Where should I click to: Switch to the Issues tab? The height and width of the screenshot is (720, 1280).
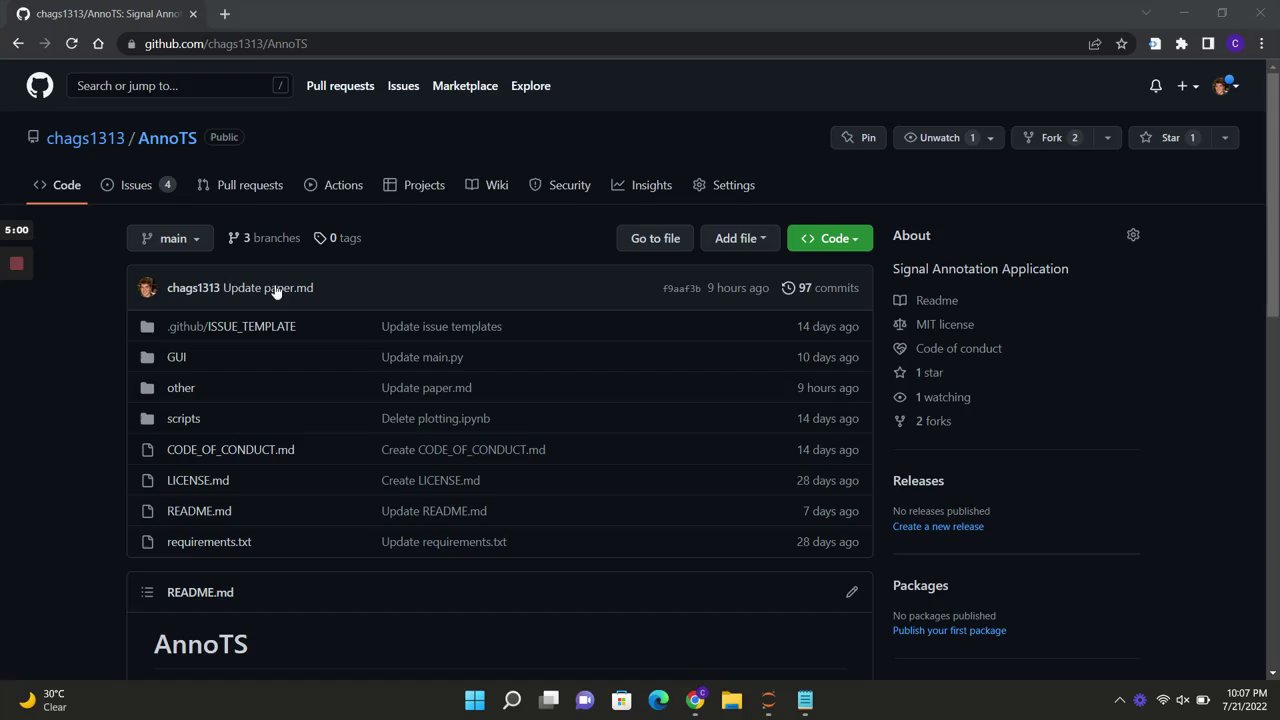[x=138, y=185]
